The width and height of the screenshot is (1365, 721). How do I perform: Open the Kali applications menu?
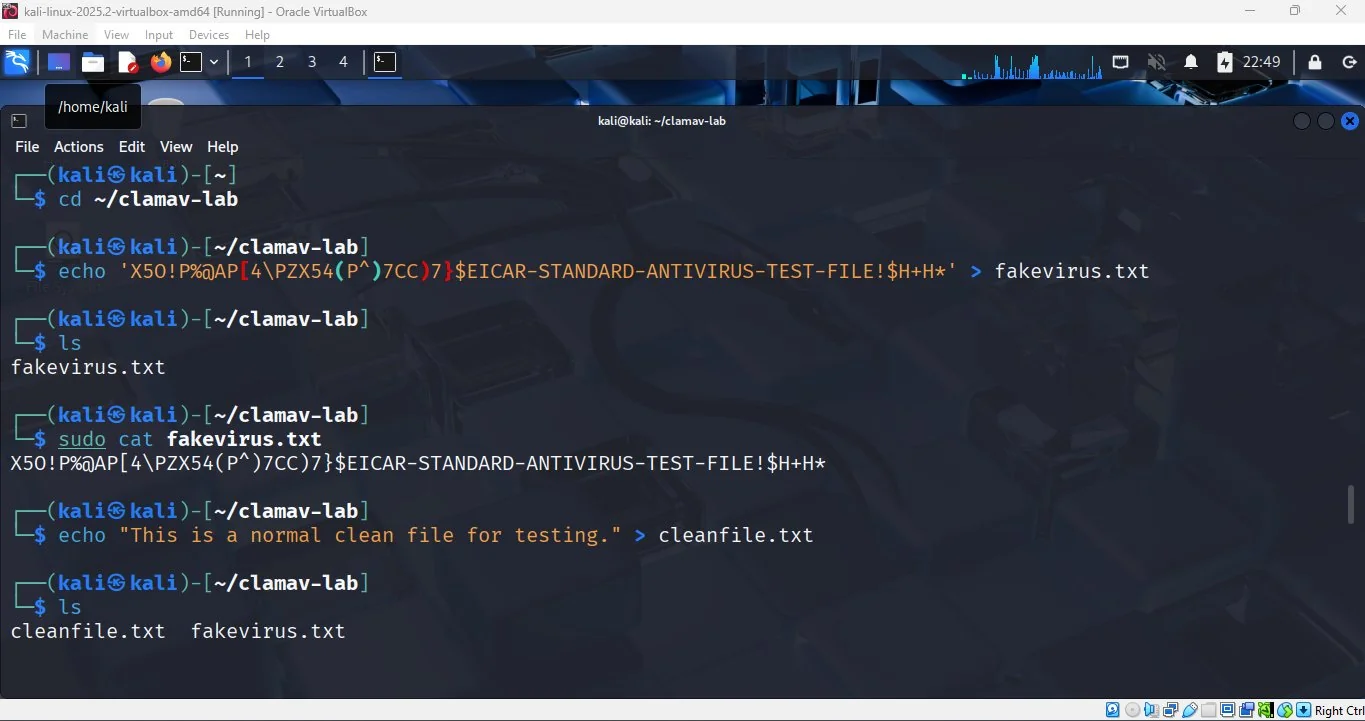[x=17, y=62]
